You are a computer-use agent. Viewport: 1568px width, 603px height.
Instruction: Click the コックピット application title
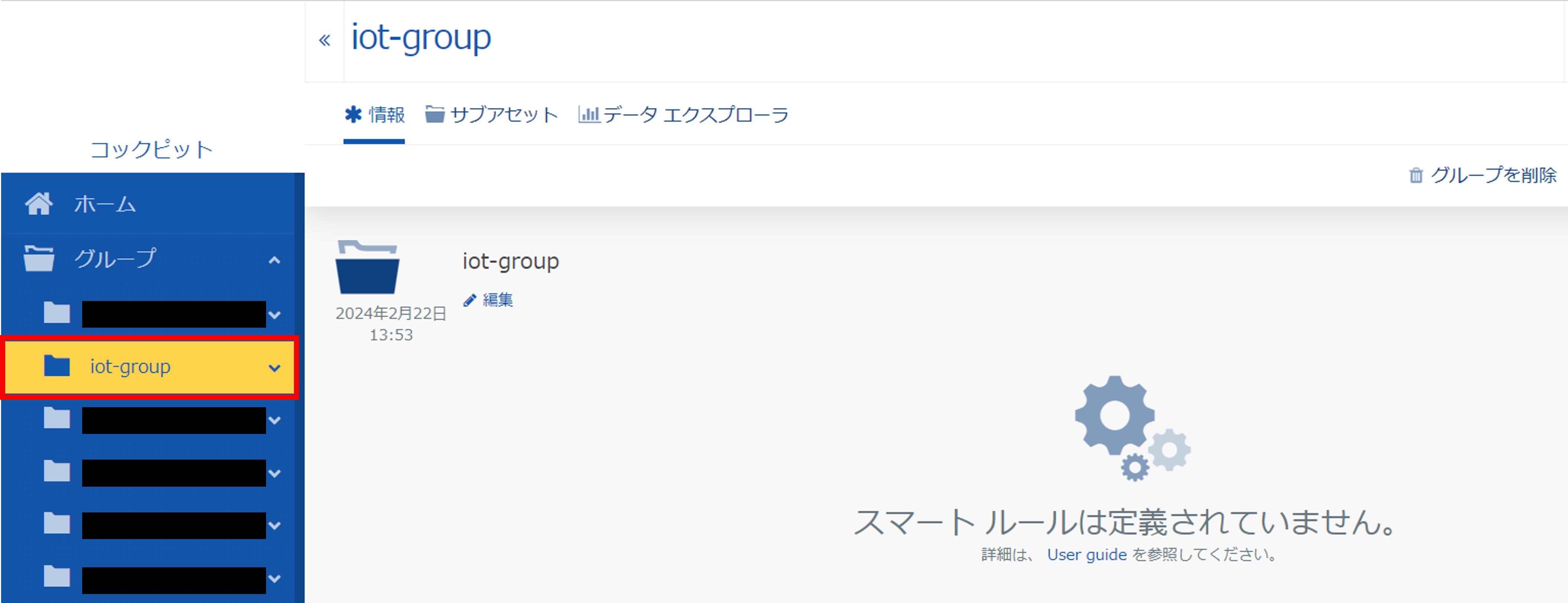point(152,150)
